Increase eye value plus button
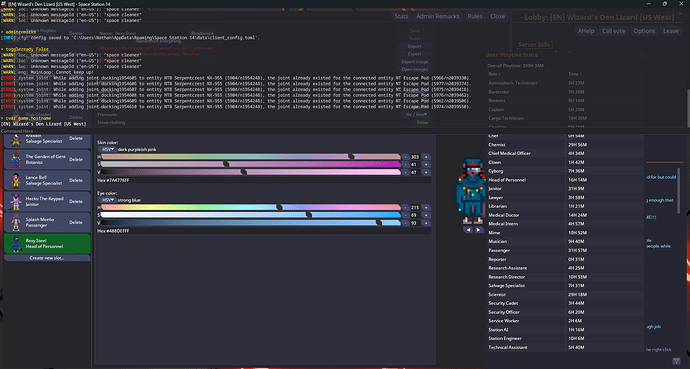The height and width of the screenshot is (369, 690). 426,223
